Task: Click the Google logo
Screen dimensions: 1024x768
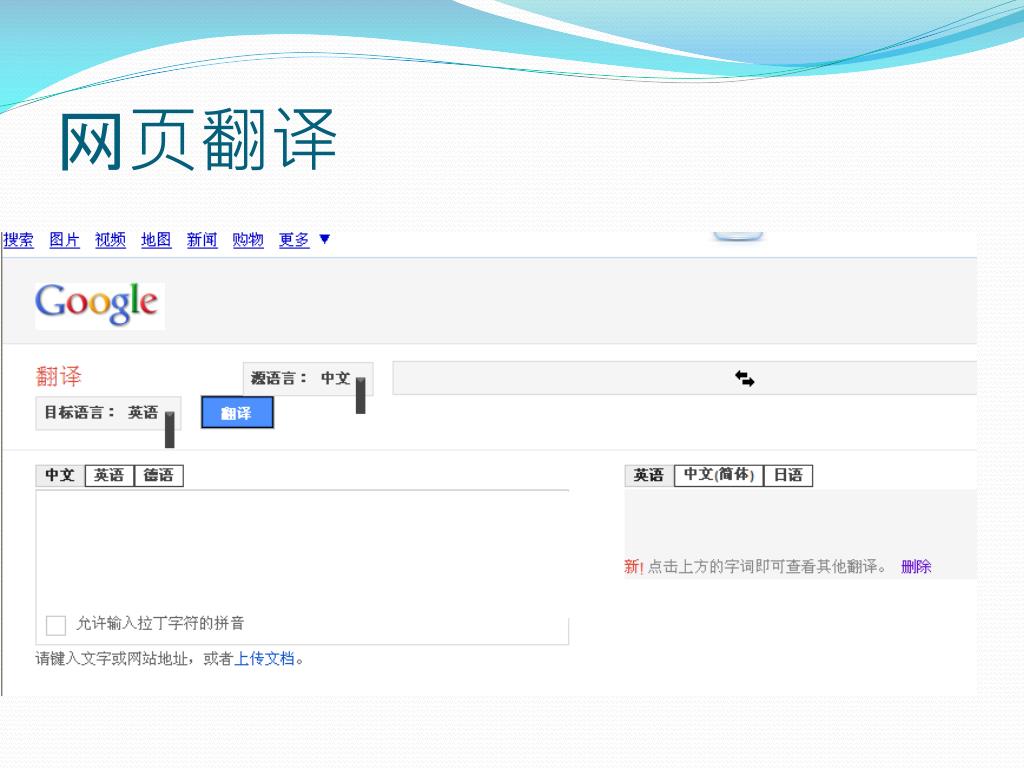Action: (x=99, y=305)
